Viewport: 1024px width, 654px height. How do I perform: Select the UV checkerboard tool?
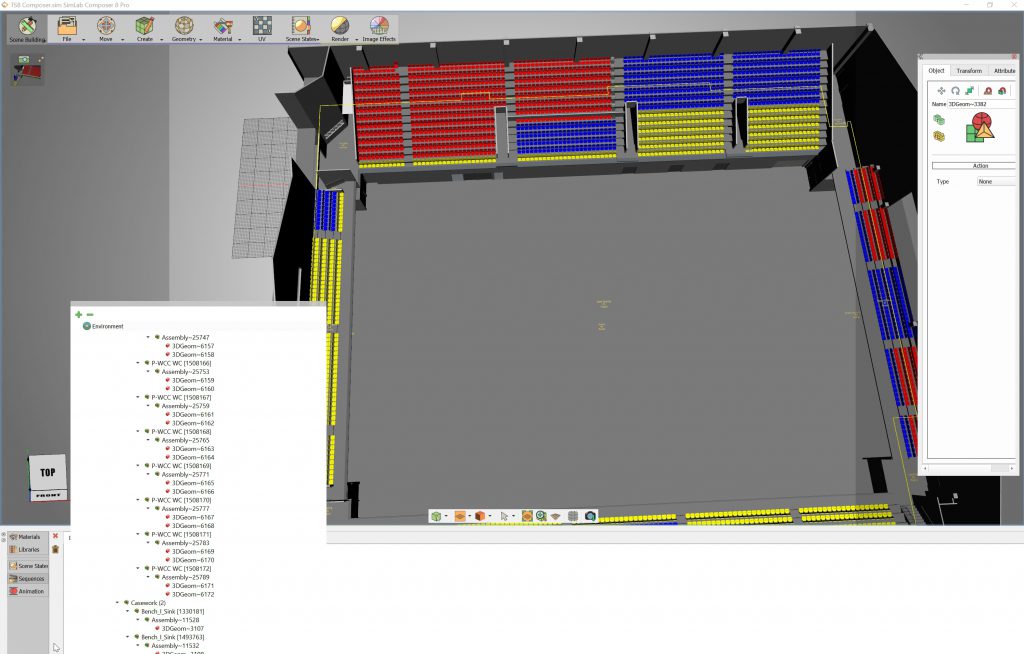(x=262, y=26)
